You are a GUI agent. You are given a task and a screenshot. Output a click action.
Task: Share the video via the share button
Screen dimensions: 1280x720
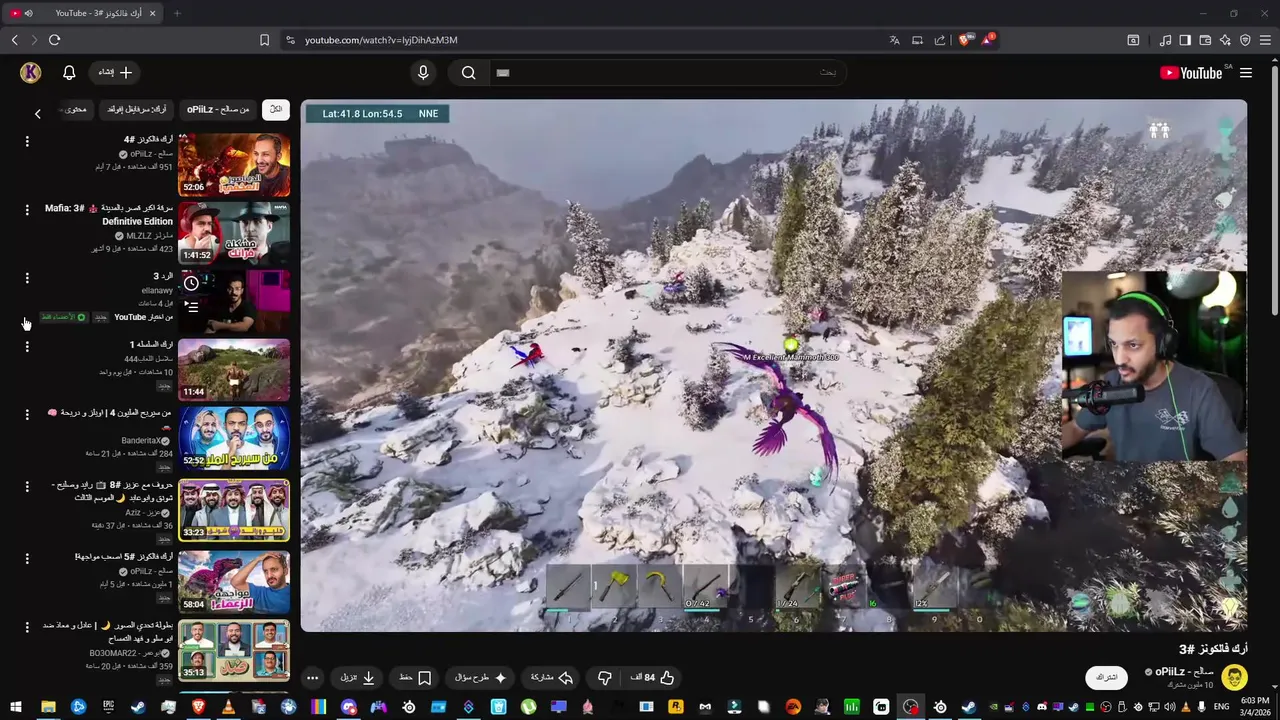point(552,678)
